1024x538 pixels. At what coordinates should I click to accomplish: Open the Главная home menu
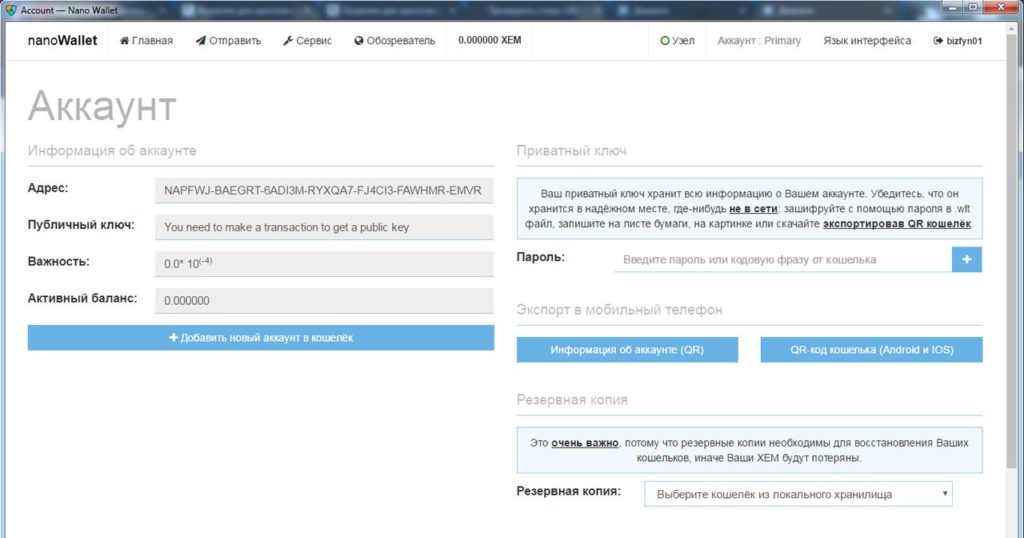(x=146, y=40)
